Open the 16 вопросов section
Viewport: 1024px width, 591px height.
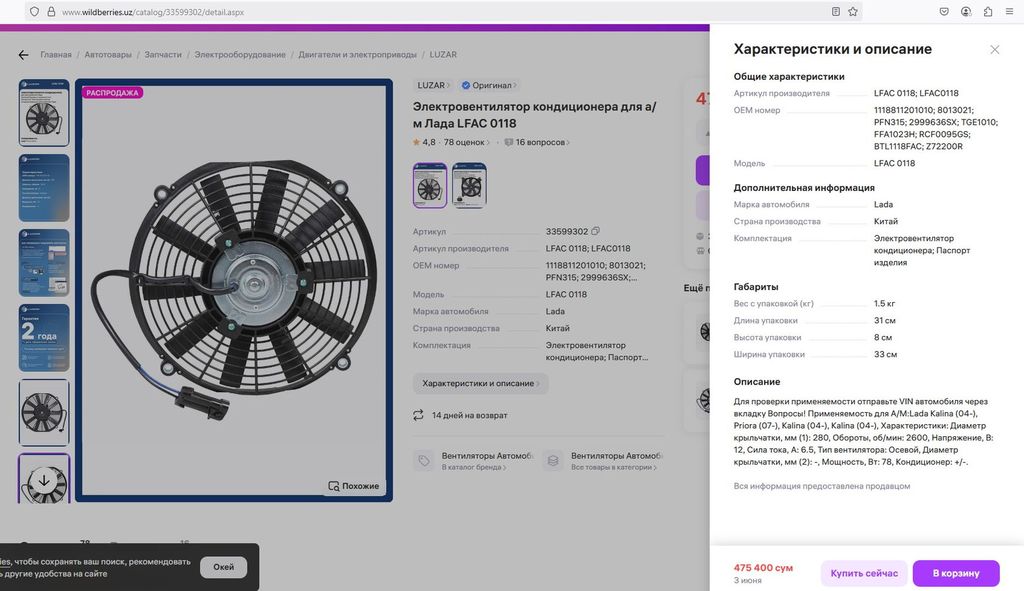coord(538,143)
